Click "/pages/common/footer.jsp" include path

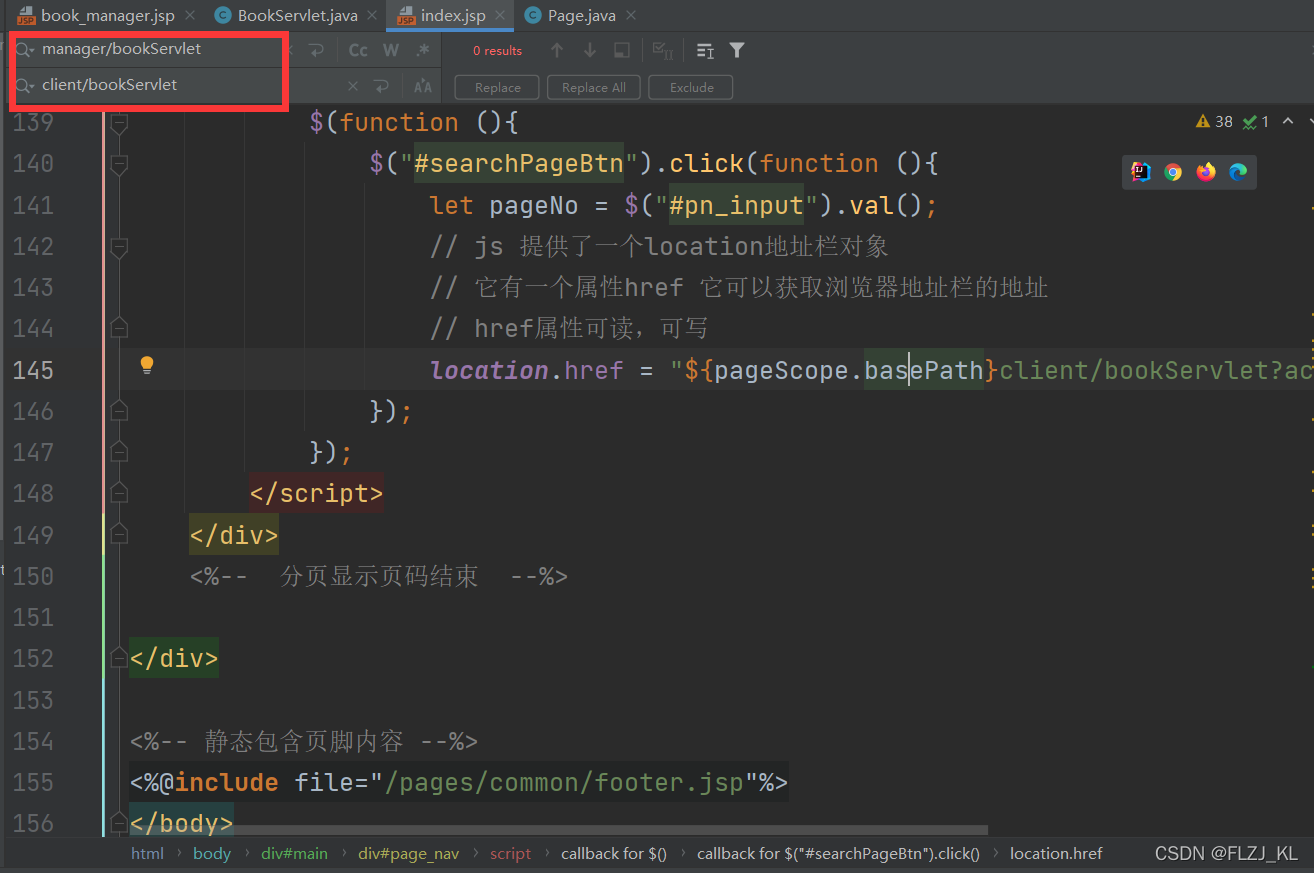(564, 782)
